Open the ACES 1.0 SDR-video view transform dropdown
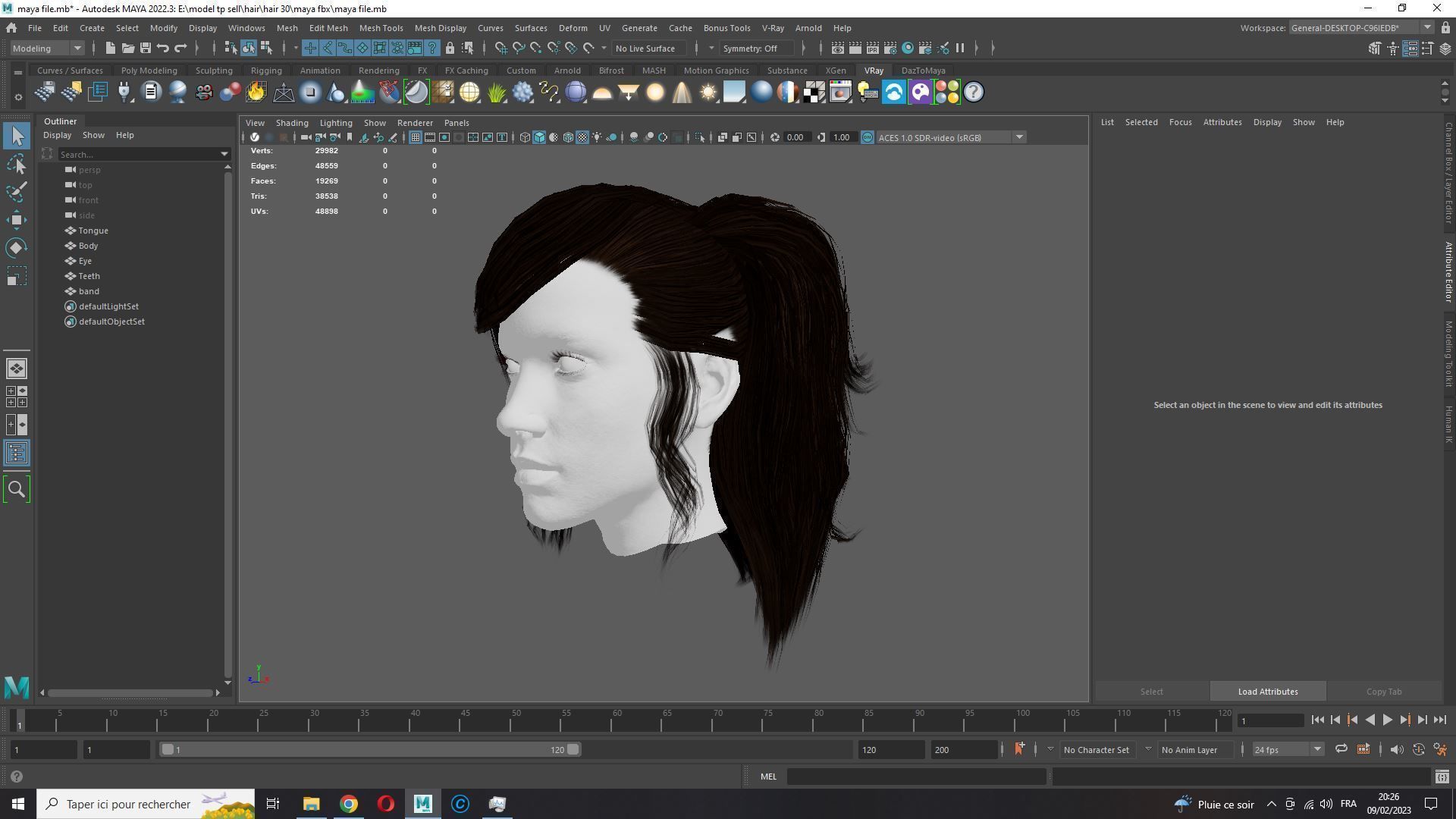 click(x=951, y=138)
